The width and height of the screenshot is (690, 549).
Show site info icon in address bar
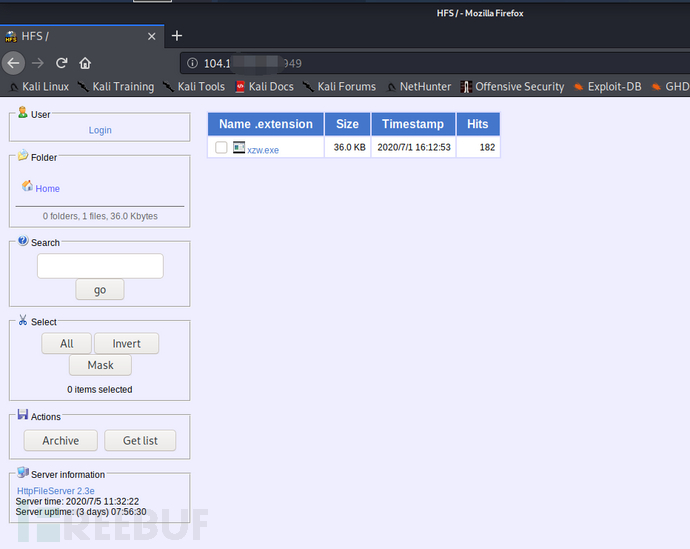coord(192,63)
